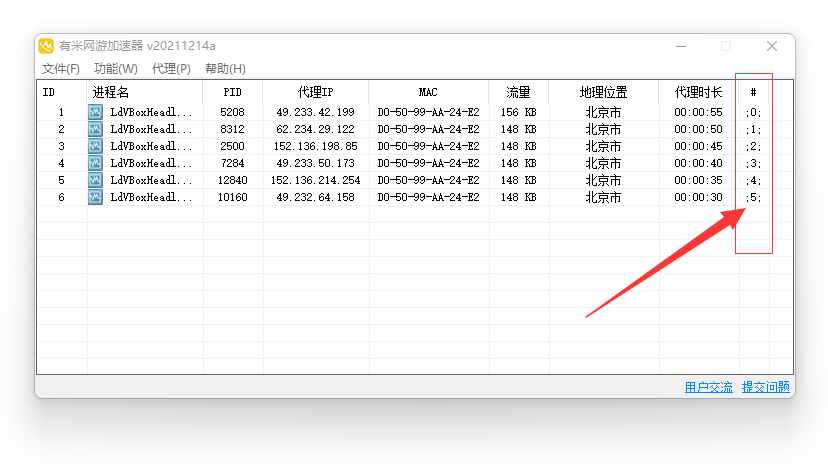Select the row with IP 152.136.214.254
Image resolution: width=828 pixels, height=474 pixels.
415,180
